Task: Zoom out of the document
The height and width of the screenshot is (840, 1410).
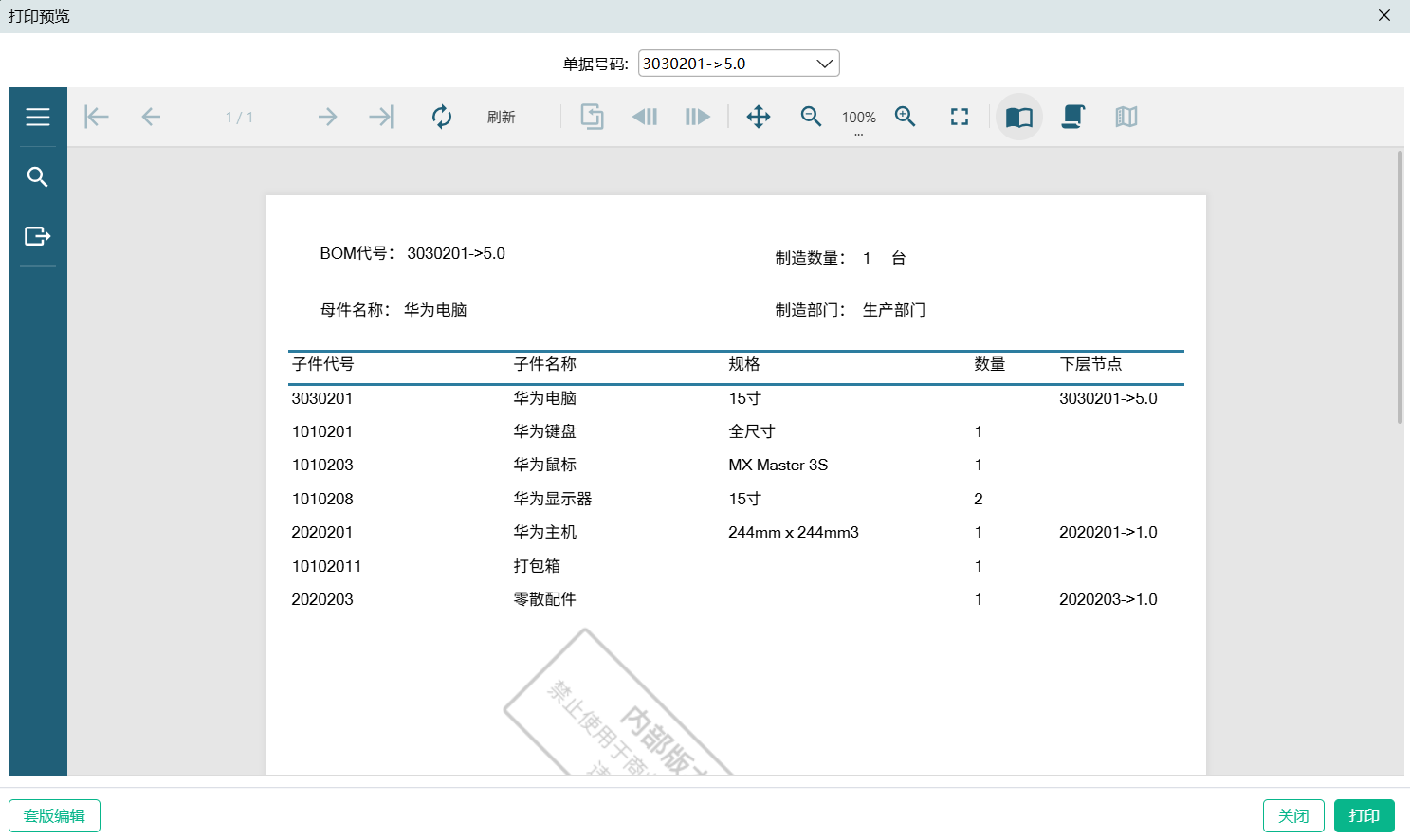Action: pyautogui.click(x=811, y=117)
